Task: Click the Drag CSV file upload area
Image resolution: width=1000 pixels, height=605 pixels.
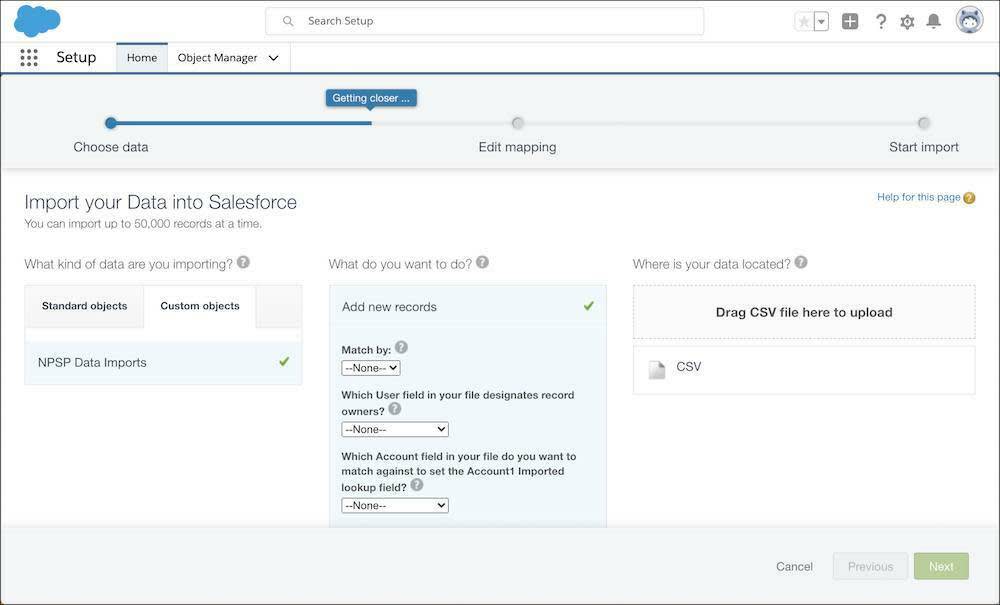Action: (x=804, y=312)
